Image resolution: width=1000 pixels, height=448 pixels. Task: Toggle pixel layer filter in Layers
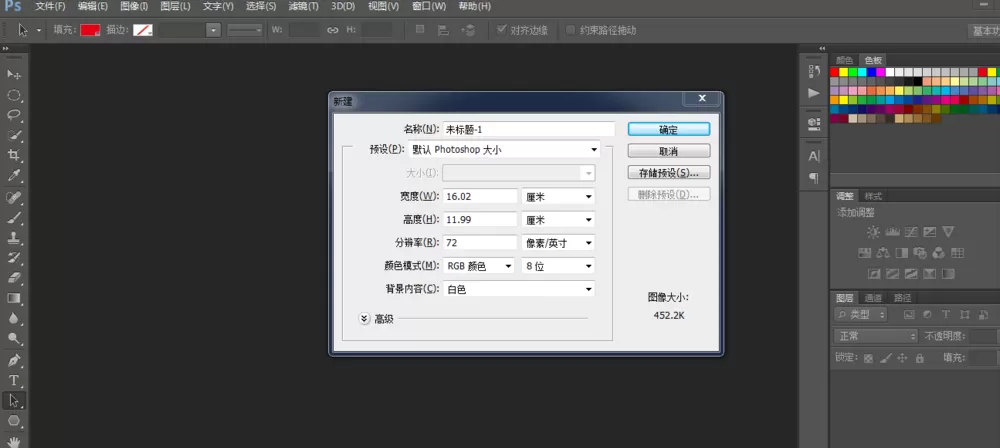click(909, 315)
